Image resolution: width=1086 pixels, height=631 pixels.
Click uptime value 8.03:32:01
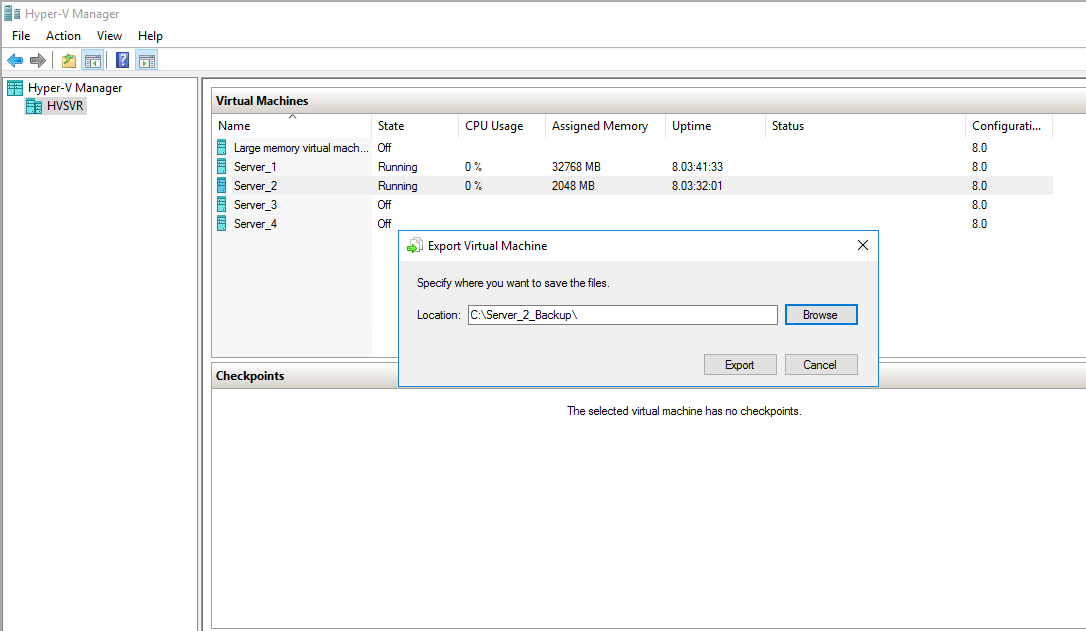coord(697,186)
